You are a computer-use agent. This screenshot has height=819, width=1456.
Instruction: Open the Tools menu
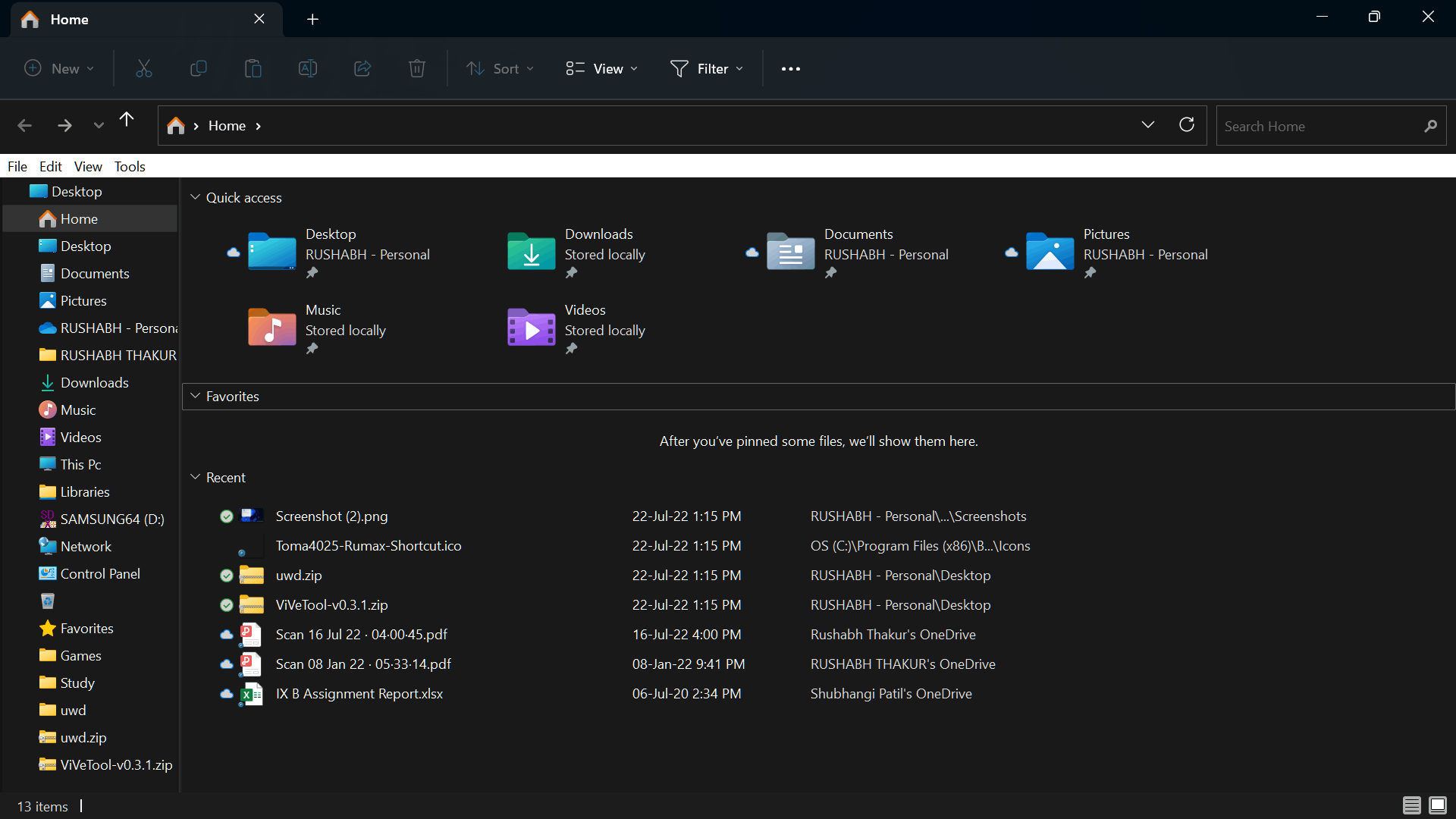(x=130, y=166)
